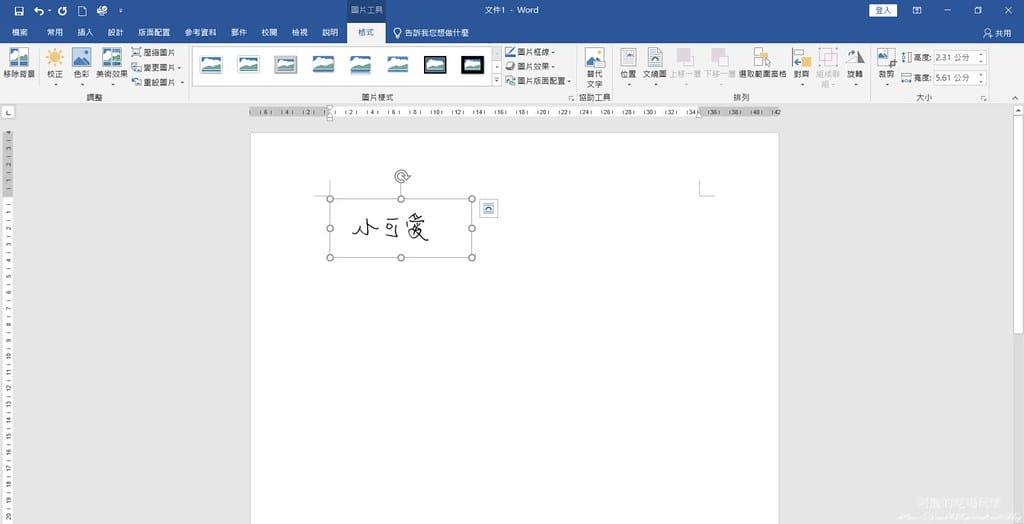Viewport: 1024px width, 524px height.
Task: Open the 圖片版面配置 picture layout menu
Action: pyautogui.click(x=538, y=81)
